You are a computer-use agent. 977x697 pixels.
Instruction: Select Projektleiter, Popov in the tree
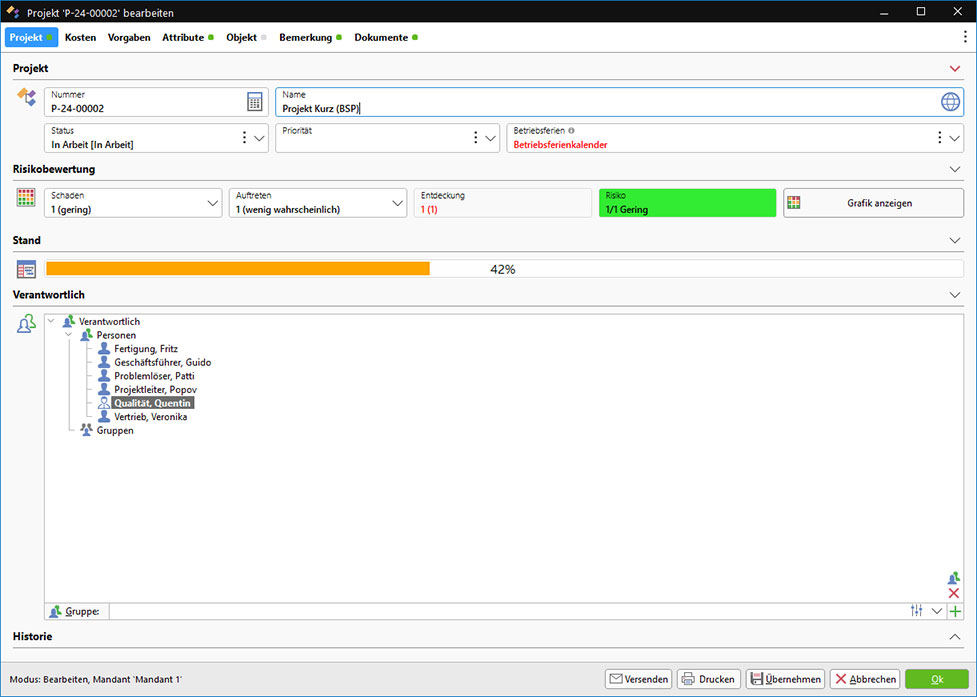(155, 389)
